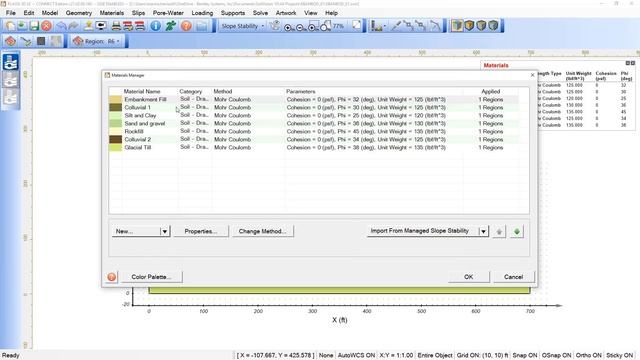This screenshot has width=640, height=360.
Task: Click Cancel in Materials Manager
Action: (x=513, y=277)
